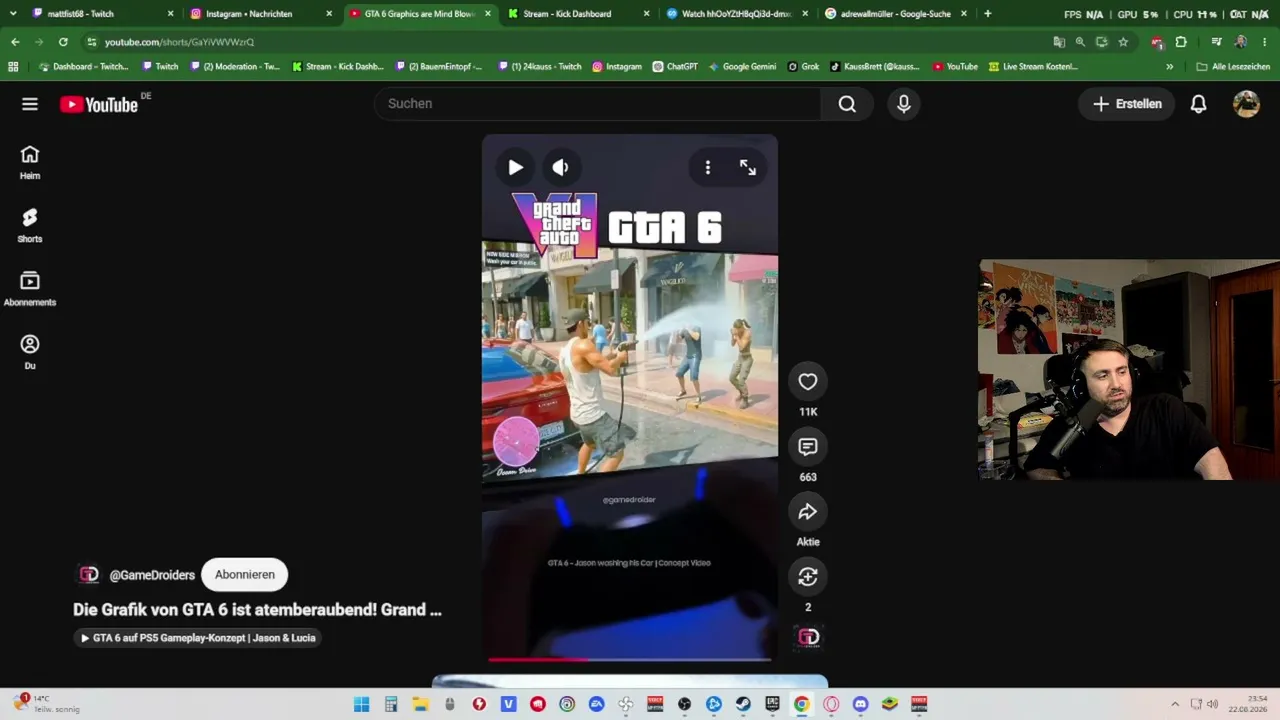Open the ChatGPT bookmark

[675, 67]
